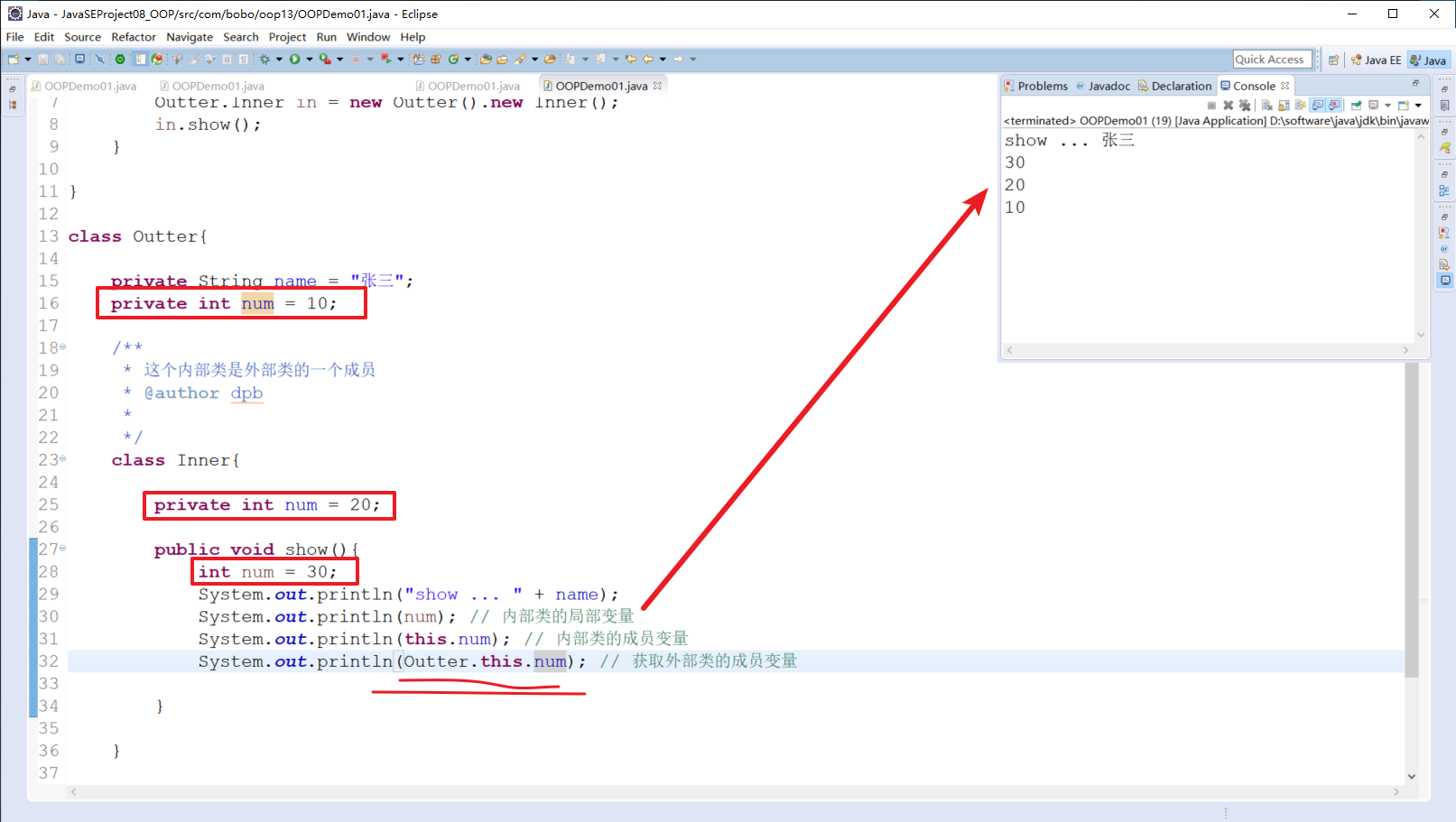Click the Console horizontal scrollbar

(1207, 350)
